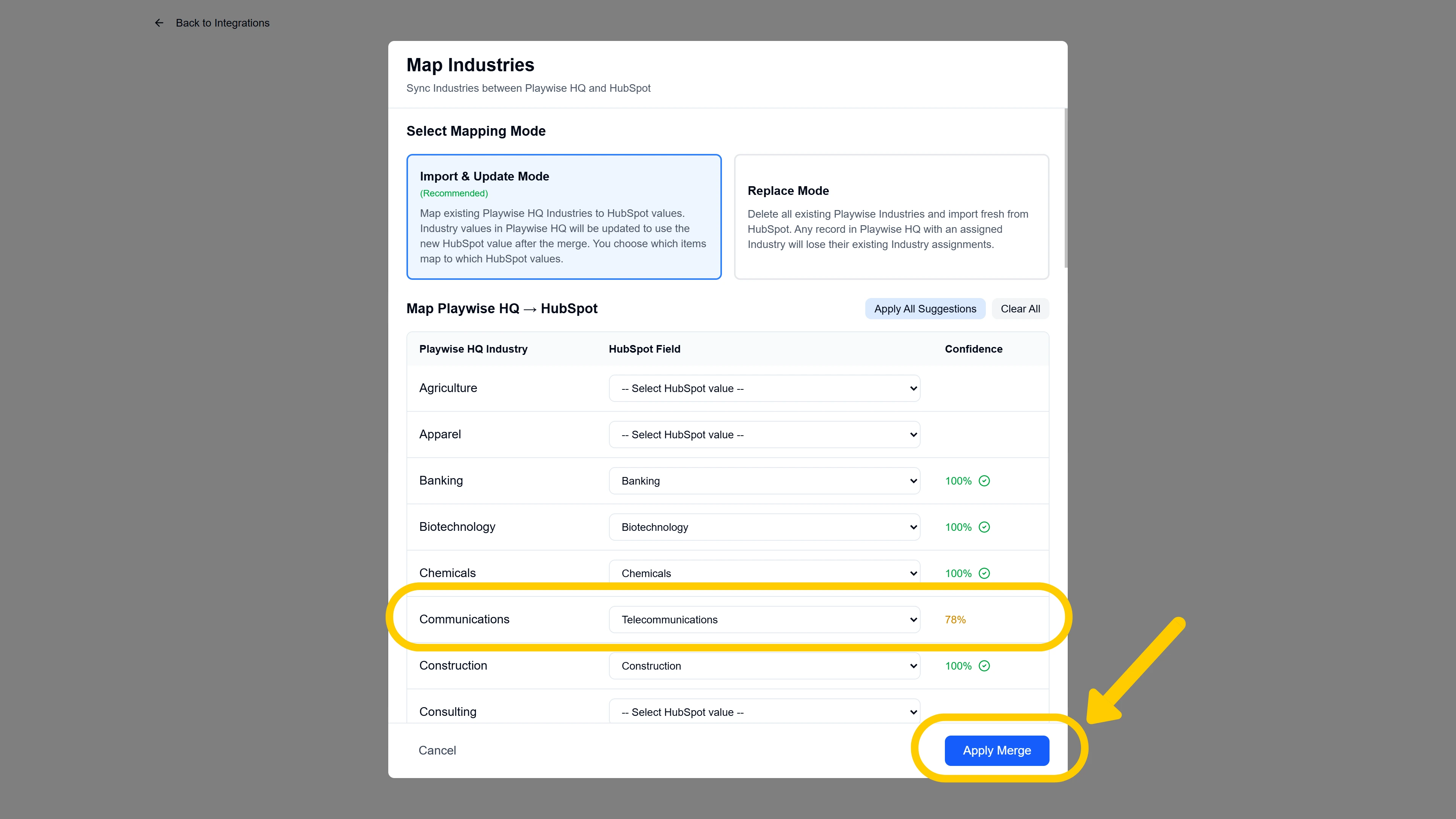The height and width of the screenshot is (819, 1456).
Task: Open the Apparel HubSpot value dropdown
Action: pos(764,434)
